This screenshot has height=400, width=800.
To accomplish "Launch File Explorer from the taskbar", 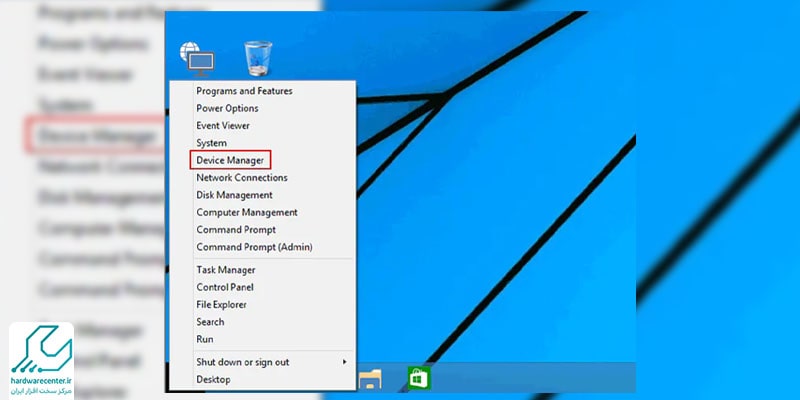I will [x=370, y=379].
